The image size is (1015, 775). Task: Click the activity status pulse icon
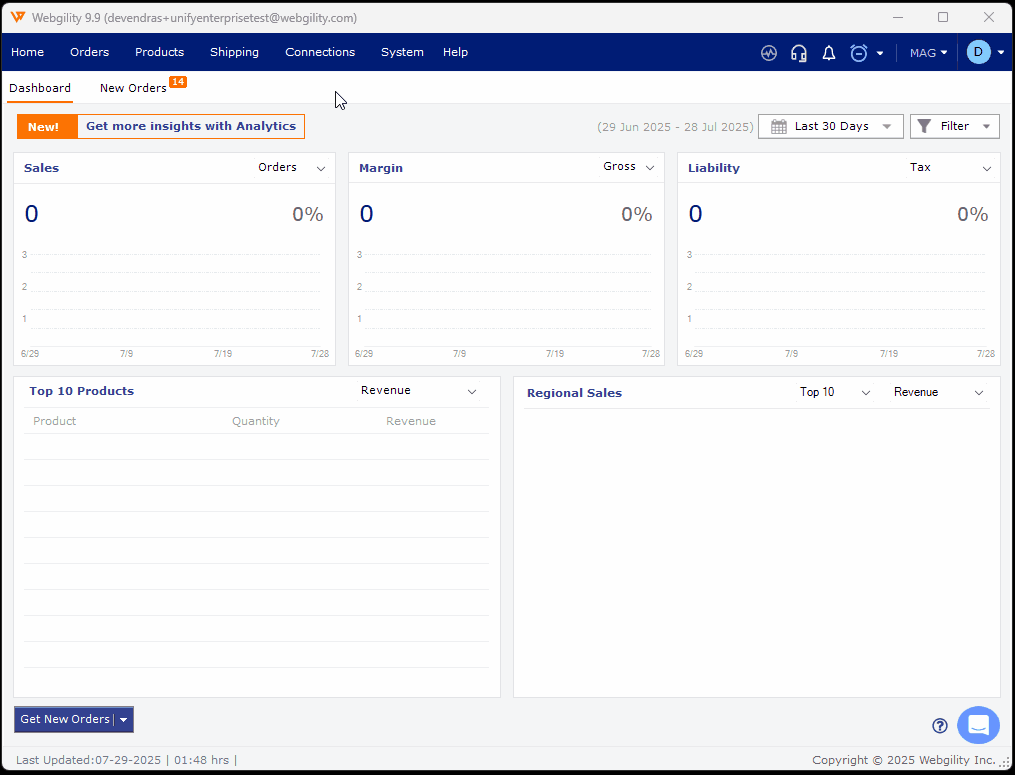pyautogui.click(x=768, y=52)
